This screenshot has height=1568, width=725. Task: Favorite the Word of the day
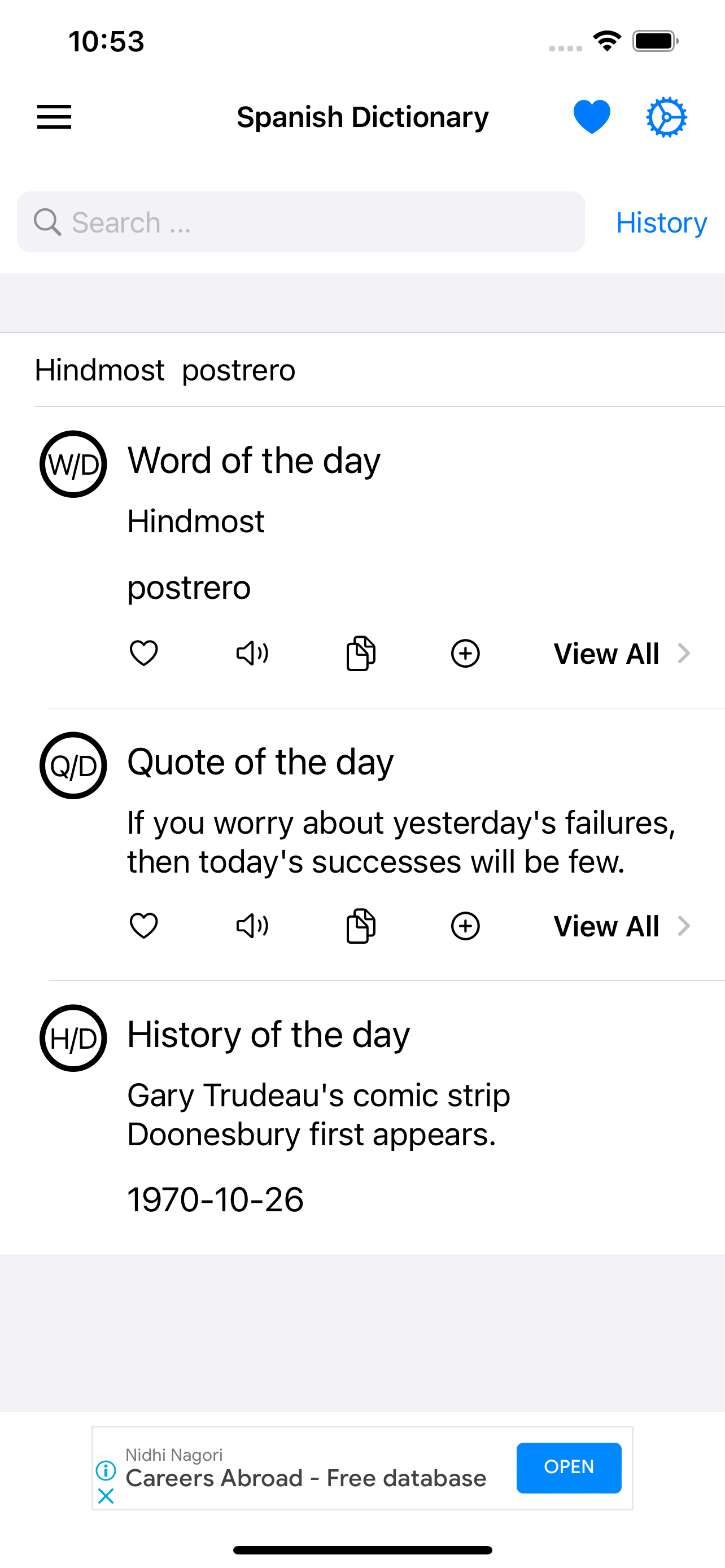pos(143,654)
